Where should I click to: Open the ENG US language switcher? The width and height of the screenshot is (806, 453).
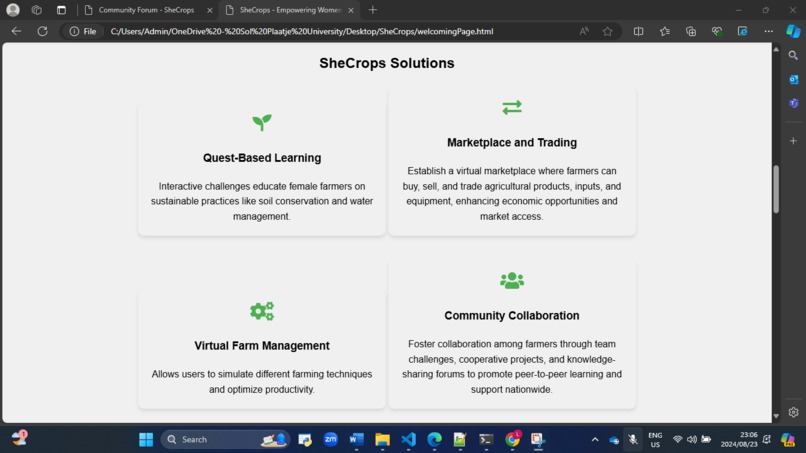pyautogui.click(x=655, y=440)
